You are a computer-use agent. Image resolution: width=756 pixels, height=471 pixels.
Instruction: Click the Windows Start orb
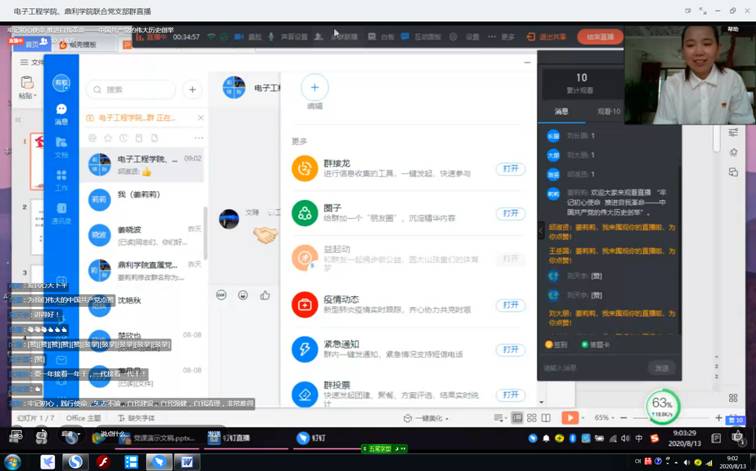coord(12,462)
